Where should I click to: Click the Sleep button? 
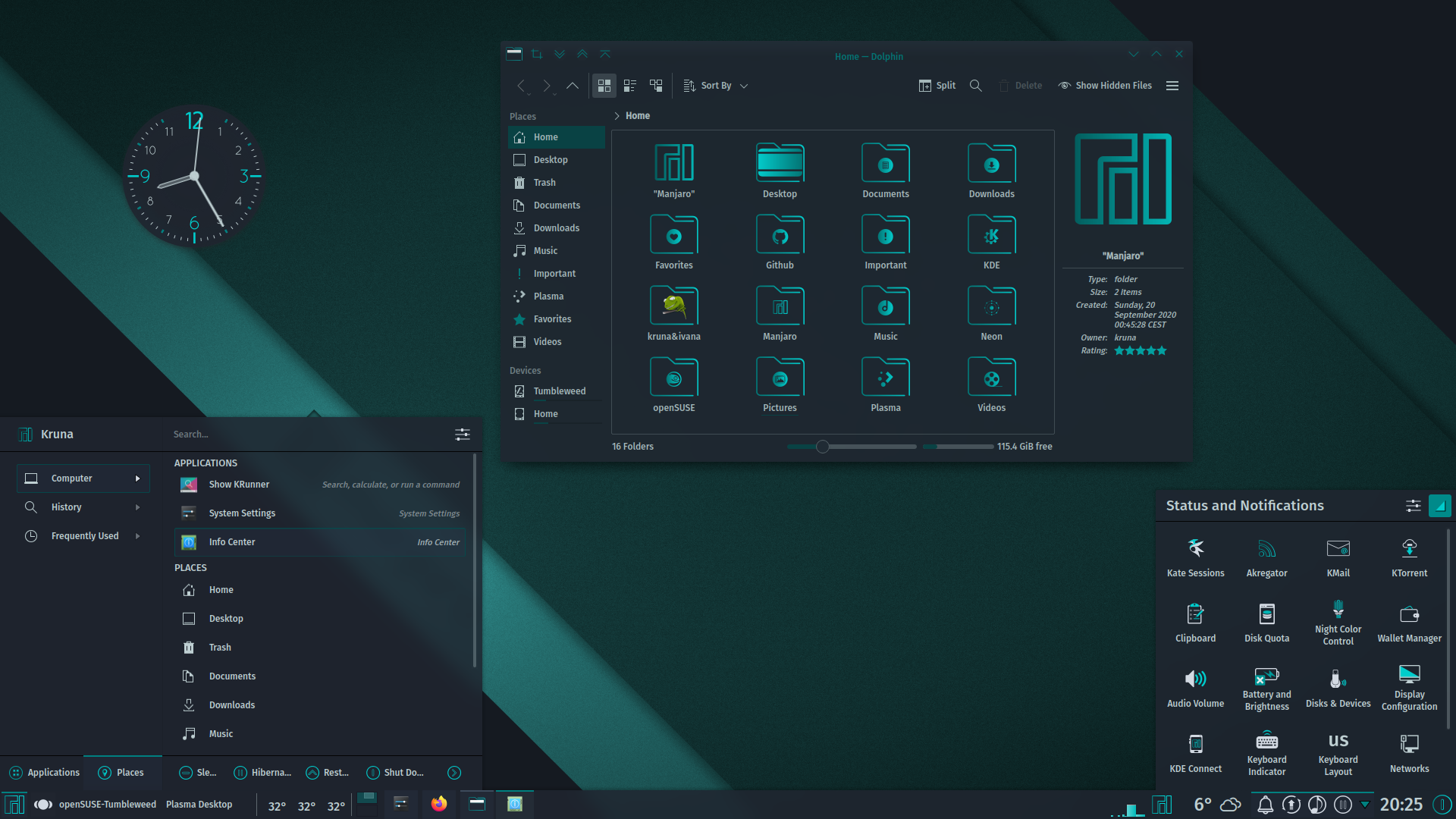[x=198, y=773]
